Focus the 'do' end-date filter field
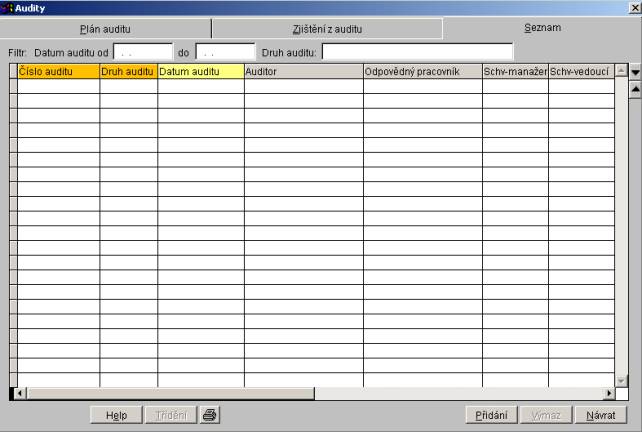The height and width of the screenshot is (432, 642). click(225, 51)
